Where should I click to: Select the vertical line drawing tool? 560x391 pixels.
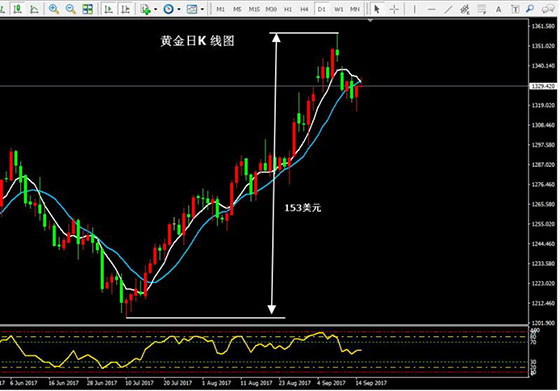415,9
